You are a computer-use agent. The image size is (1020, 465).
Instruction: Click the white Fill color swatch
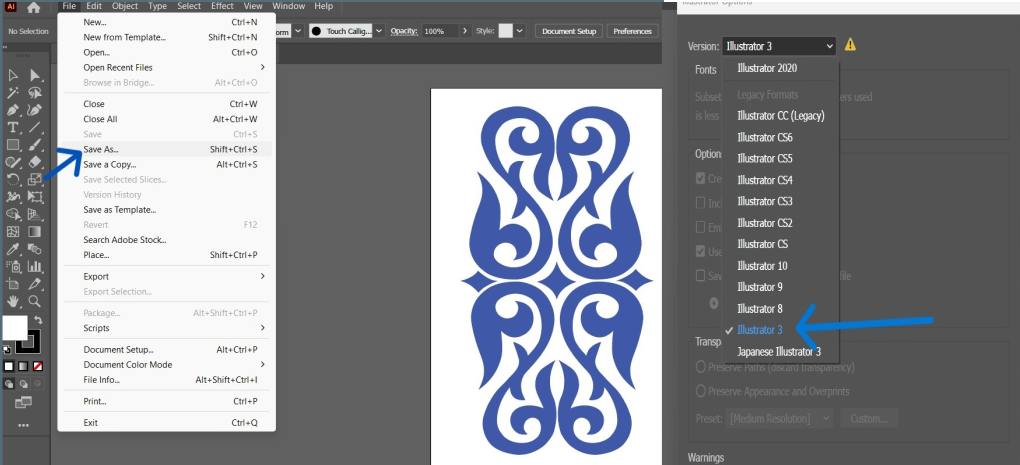tap(14, 328)
